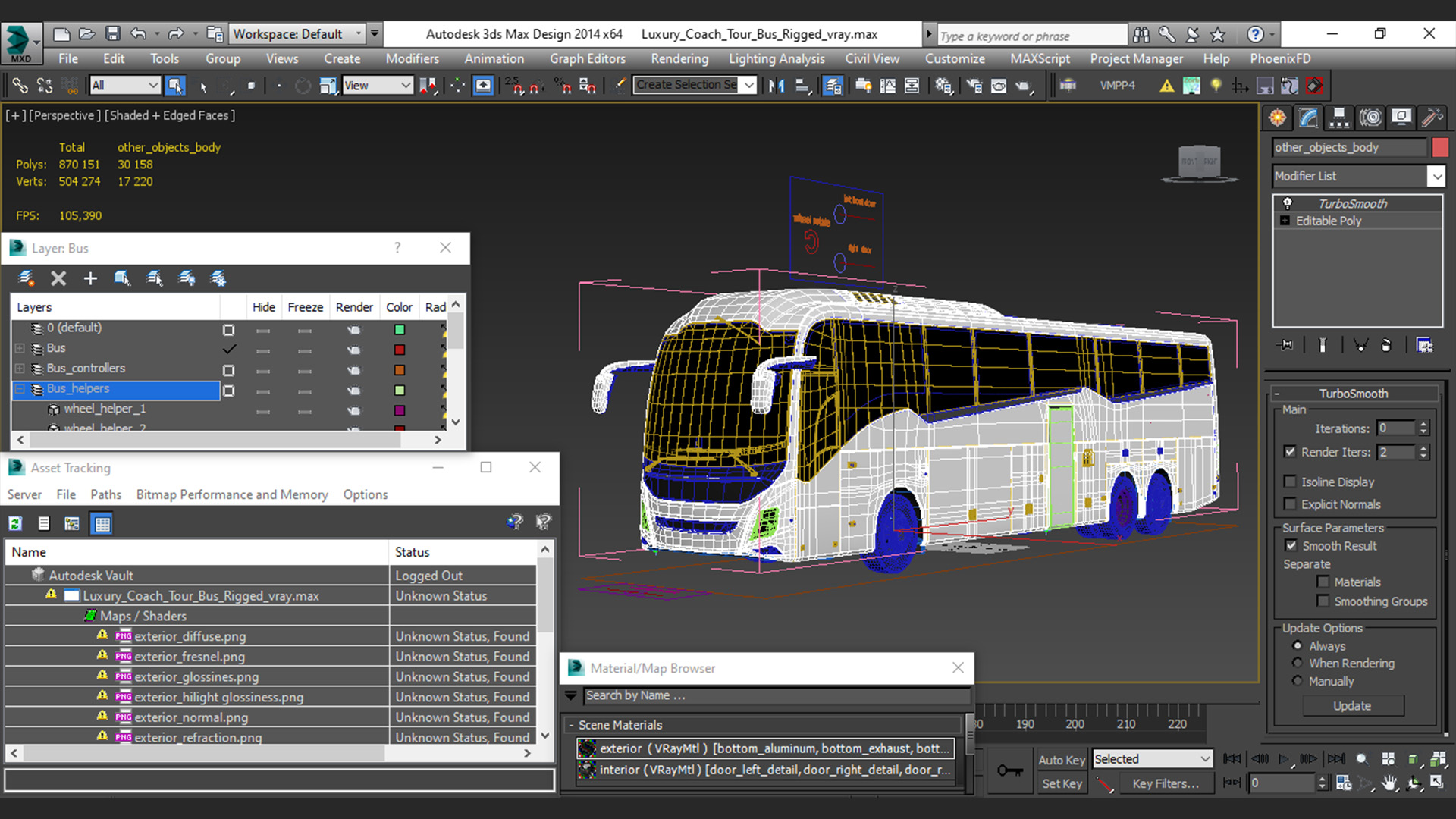1456x819 pixels.
Task: Open the Hierarchy command panel tab
Action: click(x=1339, y=118)
